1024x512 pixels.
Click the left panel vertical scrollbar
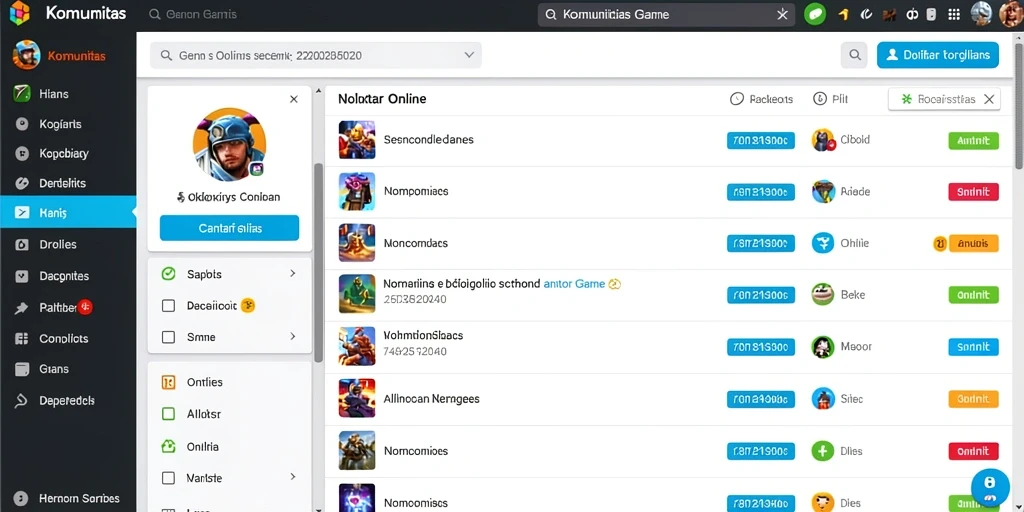319,263
